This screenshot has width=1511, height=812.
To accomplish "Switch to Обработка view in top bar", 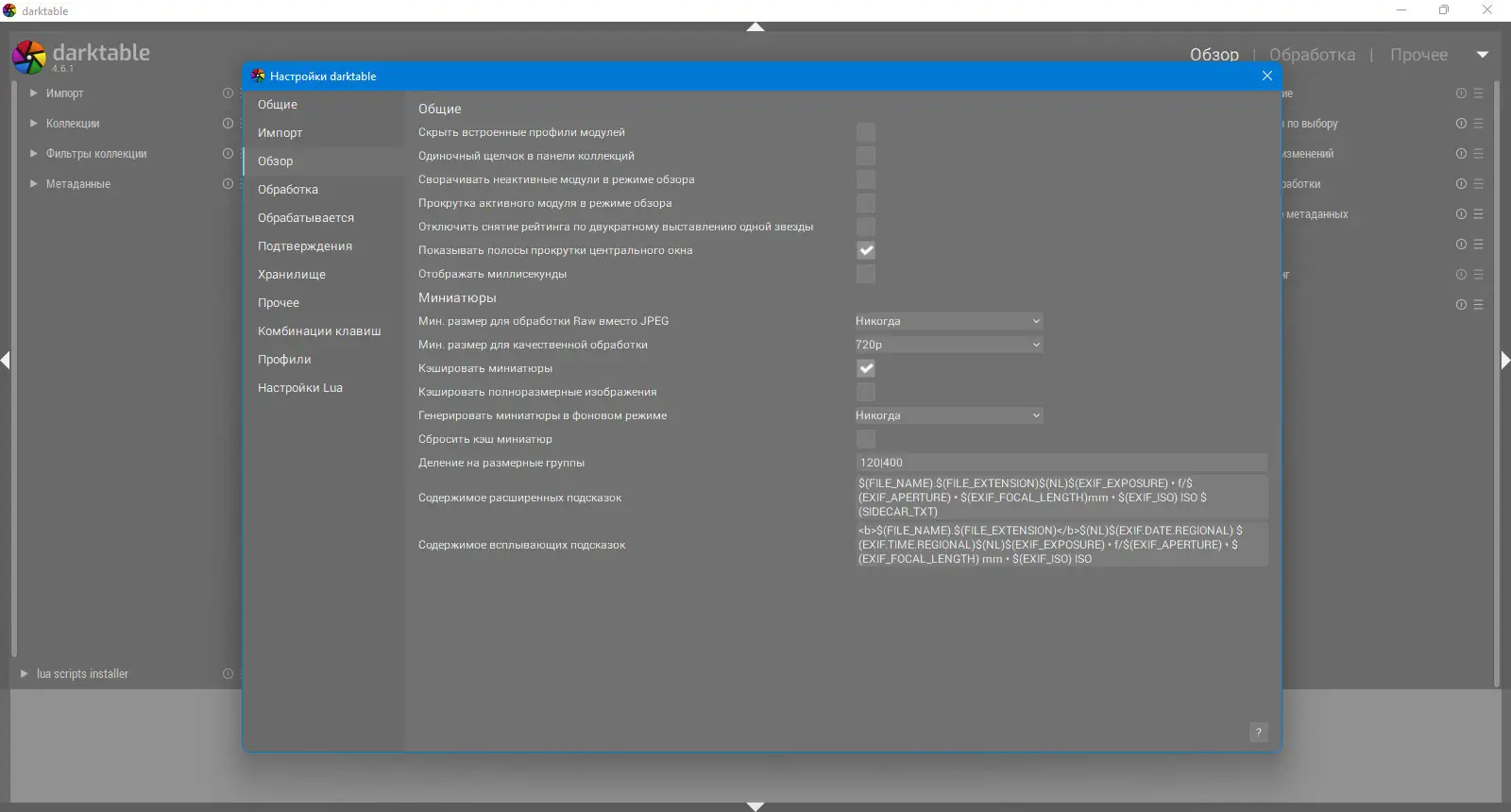I will point(1312,55).
